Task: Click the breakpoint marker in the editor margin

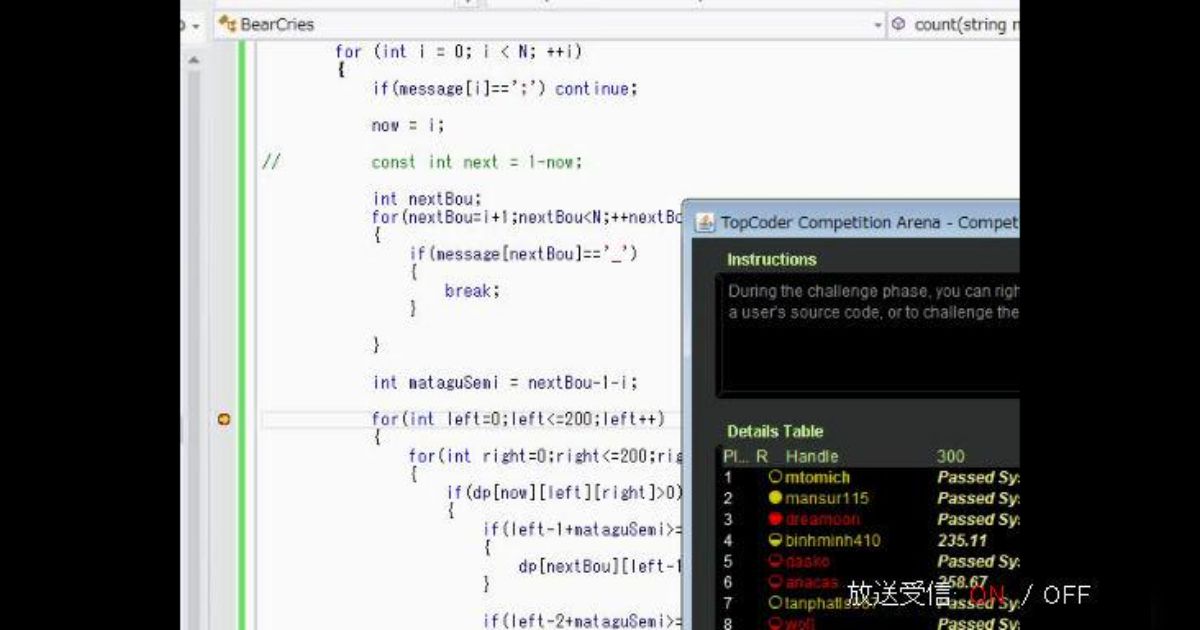Action: 224,420
